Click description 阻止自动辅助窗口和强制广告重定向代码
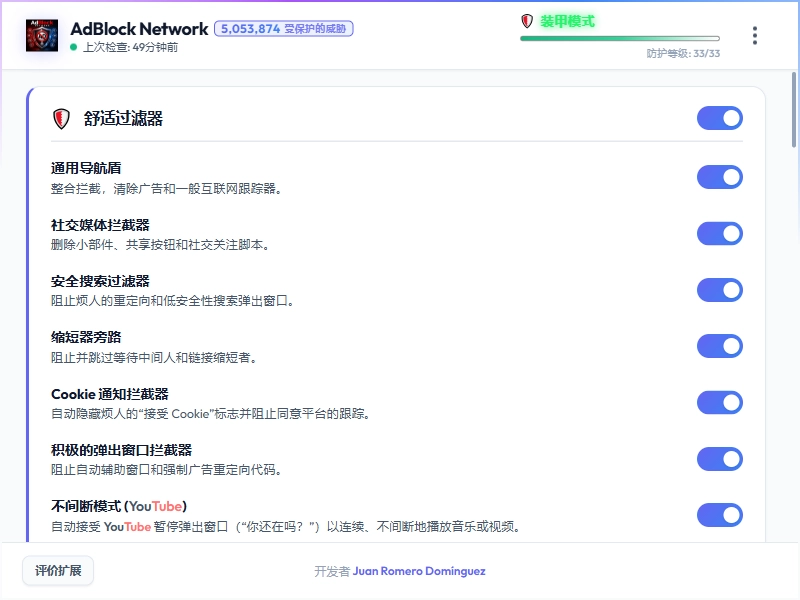The height and width of the screenshot is (600, 800). coord(166,470)
